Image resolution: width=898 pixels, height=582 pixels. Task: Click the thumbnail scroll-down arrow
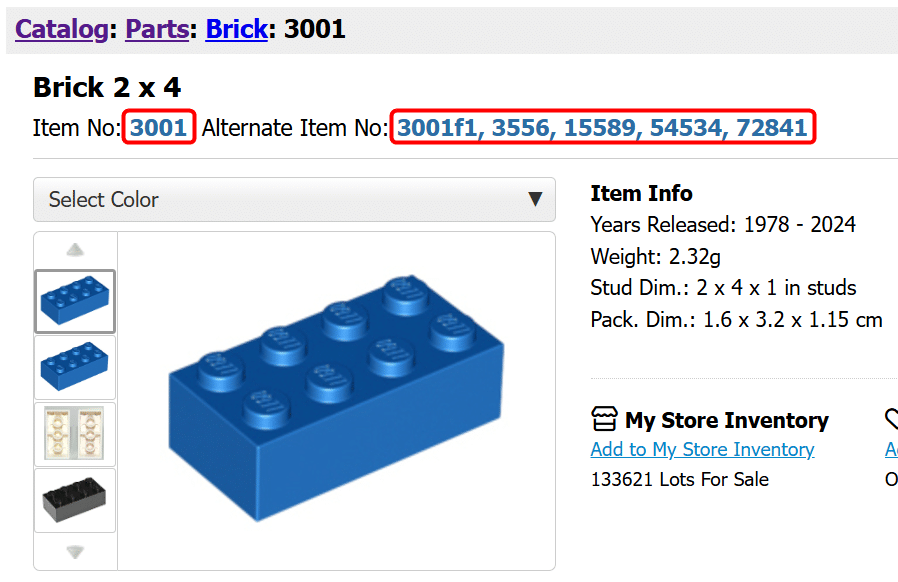tap(75, 552)
